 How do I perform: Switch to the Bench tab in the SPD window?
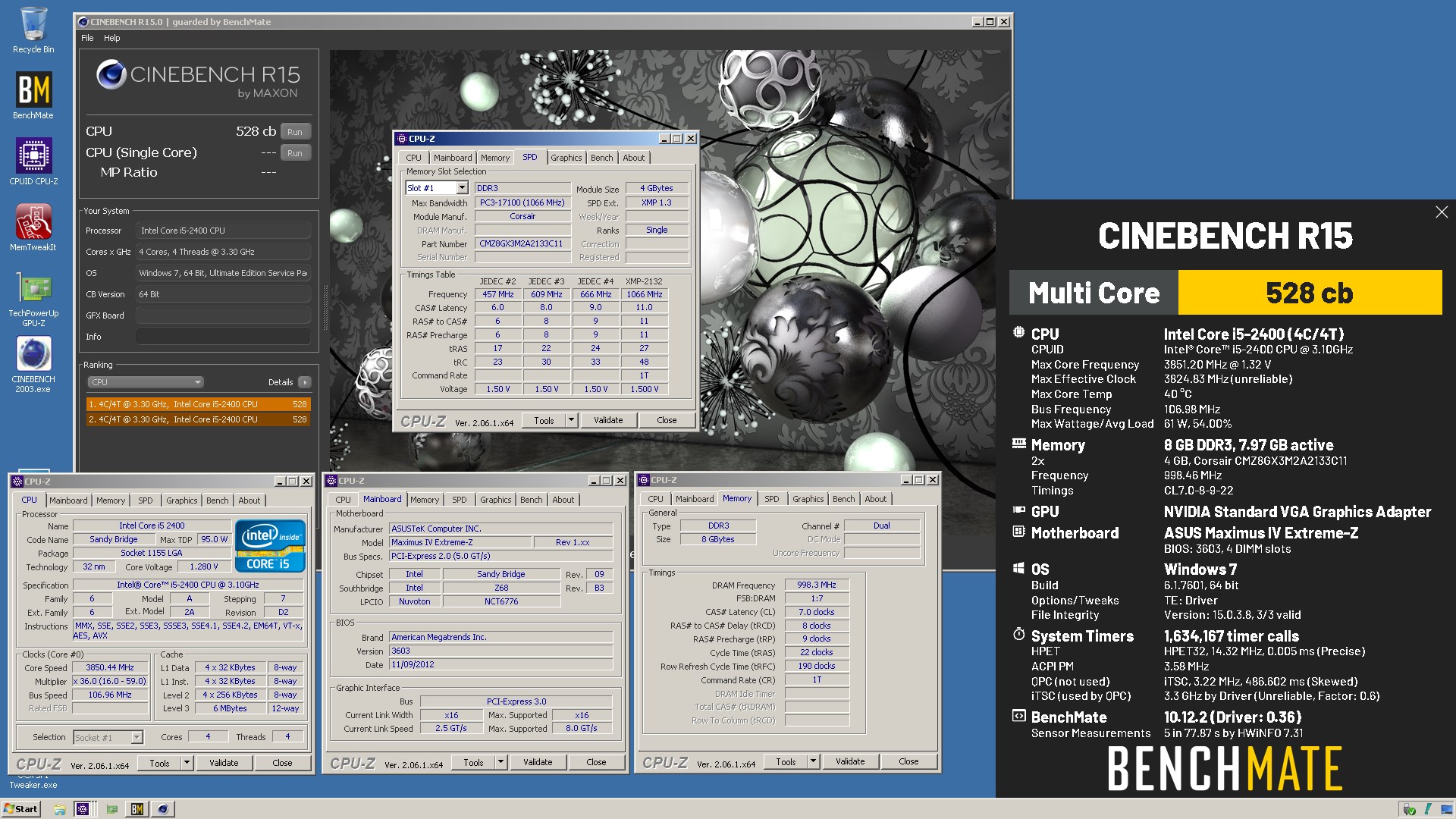coord(601,158)
